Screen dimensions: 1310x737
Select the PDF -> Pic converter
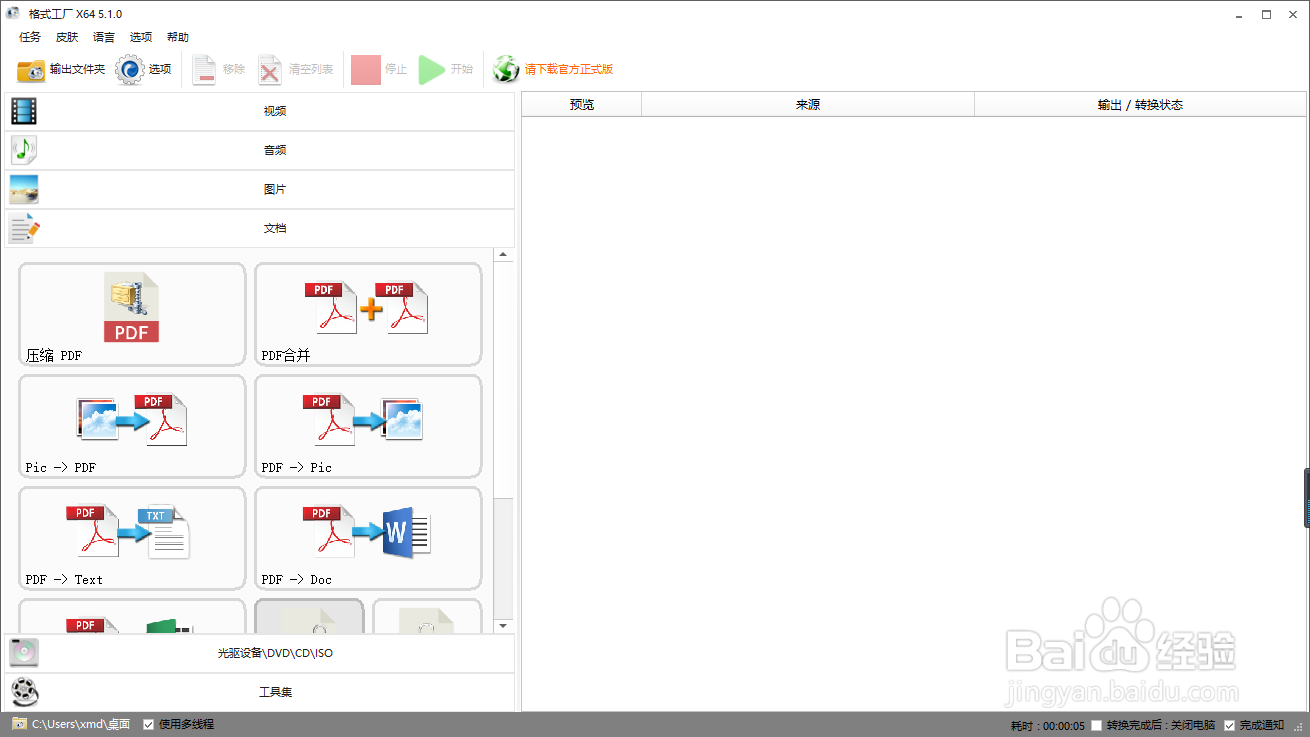click(368, 426)
